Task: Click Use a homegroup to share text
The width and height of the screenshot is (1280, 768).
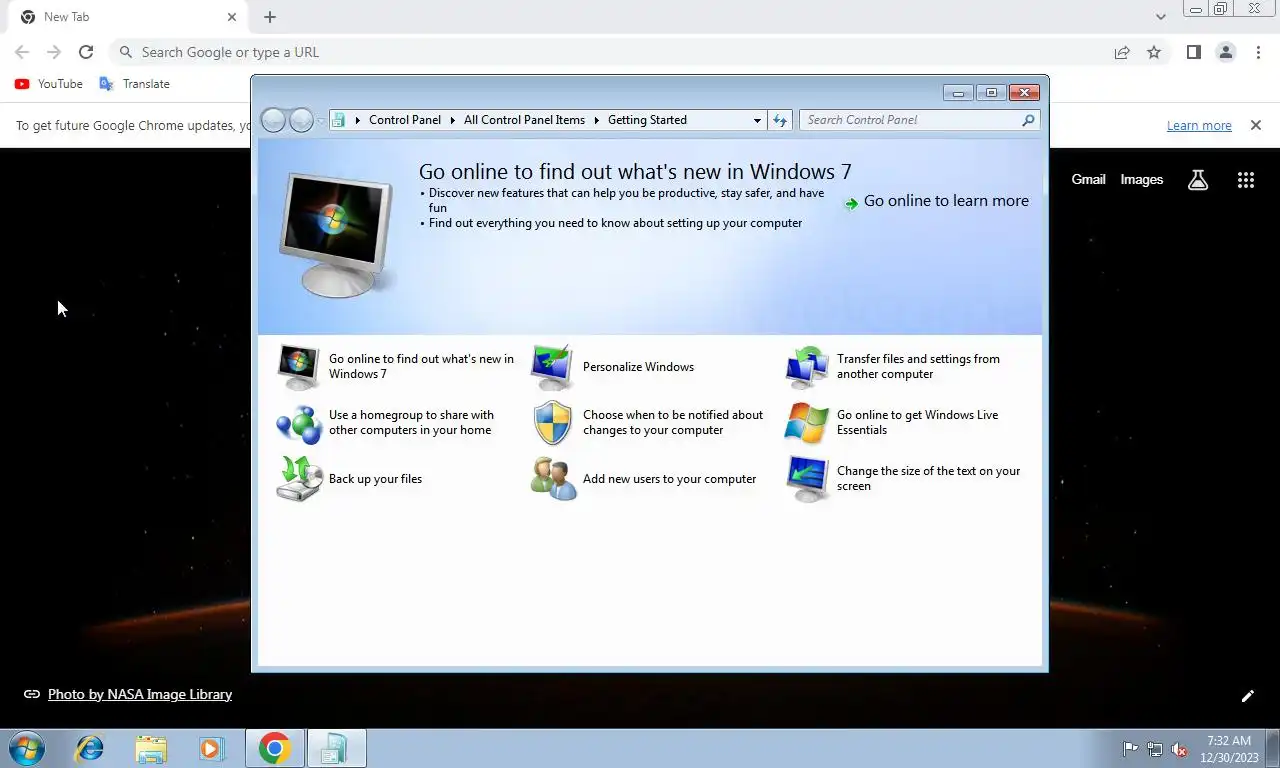Action: (411, 423)
